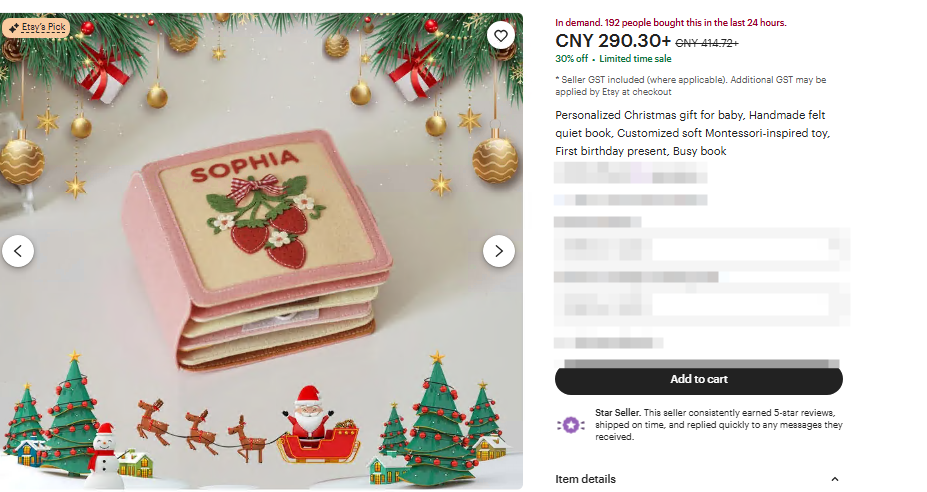Show the previous product photo

[18, 251]
